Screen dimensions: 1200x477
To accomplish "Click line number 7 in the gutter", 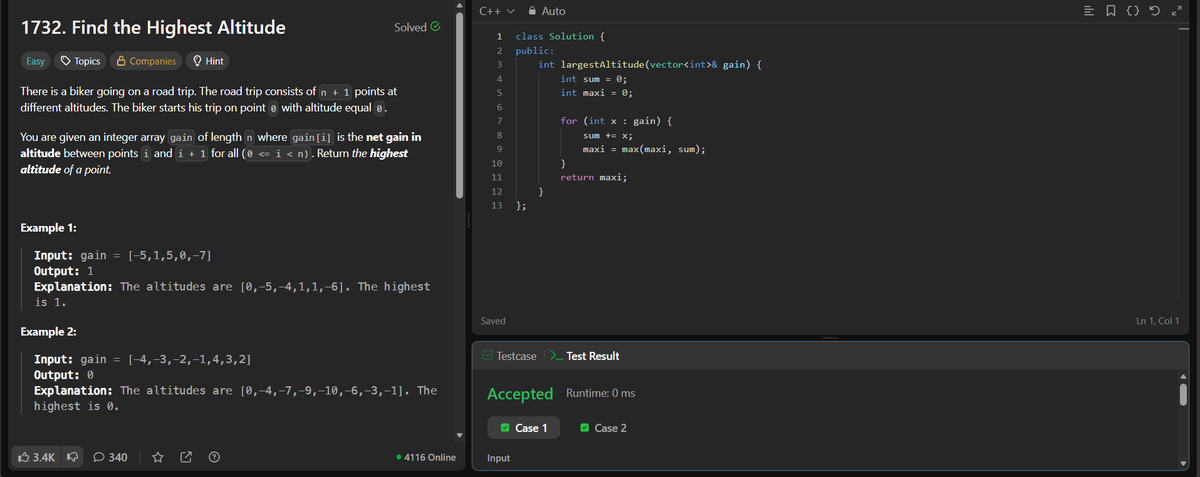I will click(x=498, y=120).
